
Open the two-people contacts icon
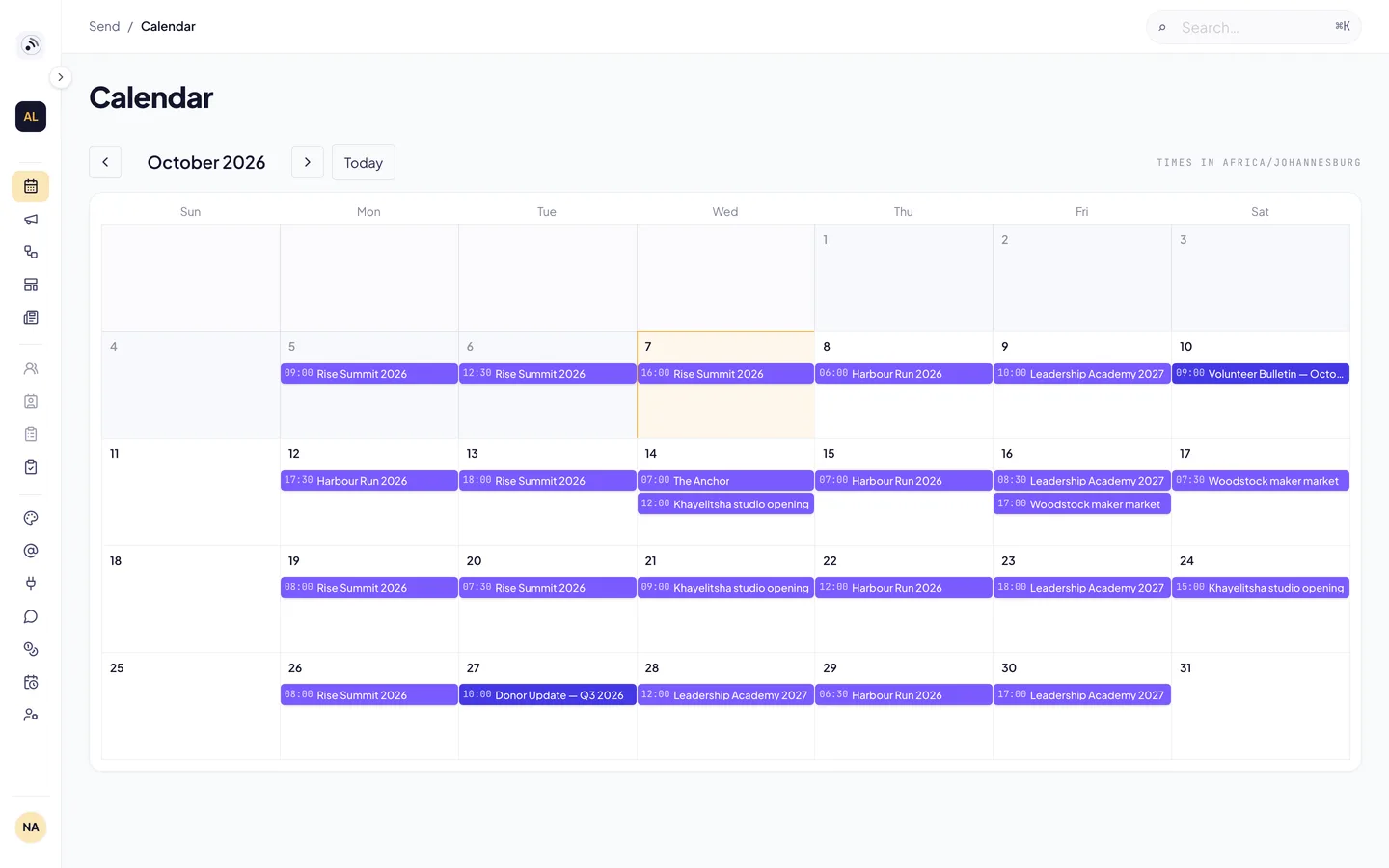tap(31, 368)
